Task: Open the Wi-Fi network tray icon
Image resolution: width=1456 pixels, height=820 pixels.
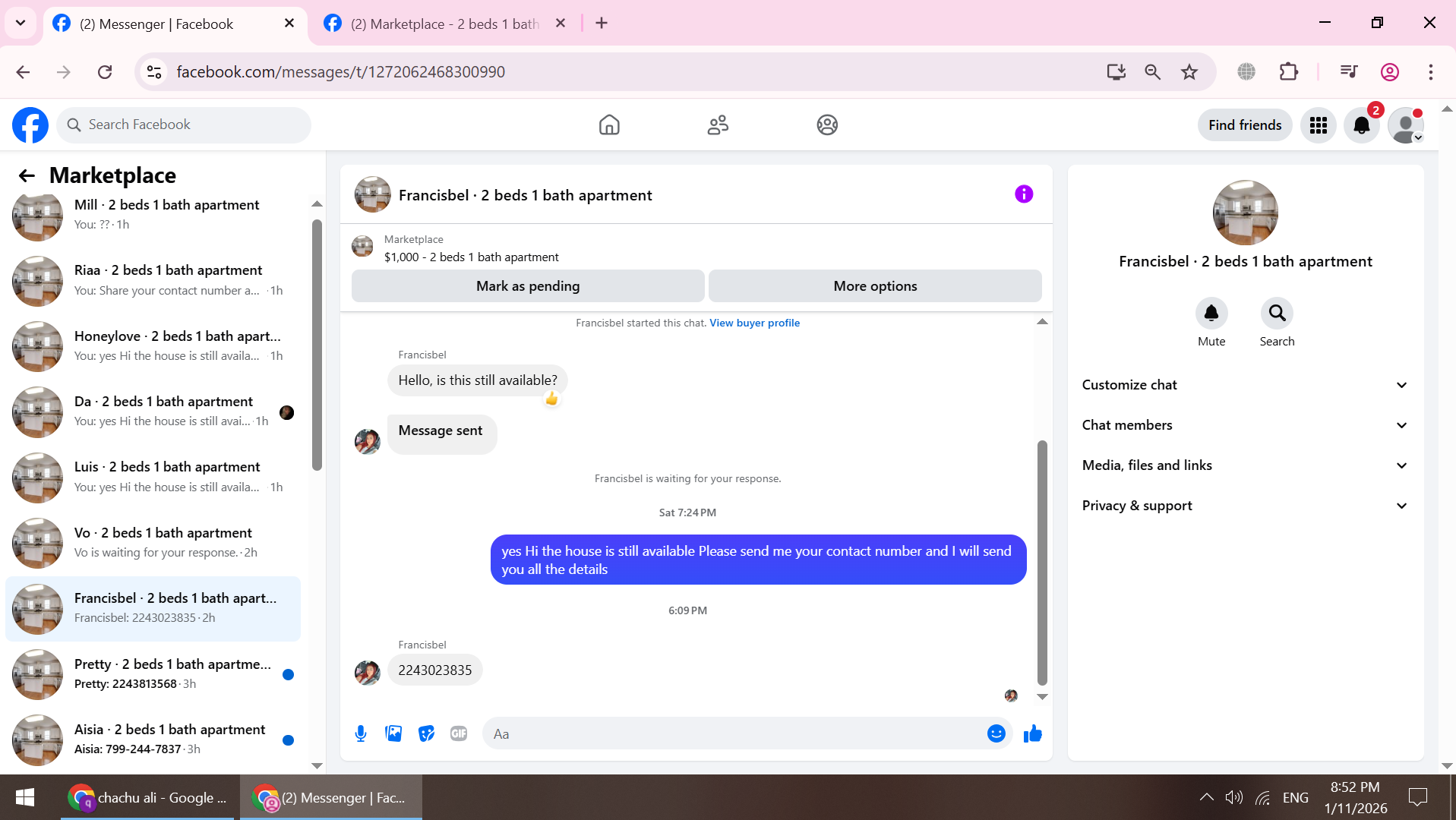Action: tap(1263, 797)
